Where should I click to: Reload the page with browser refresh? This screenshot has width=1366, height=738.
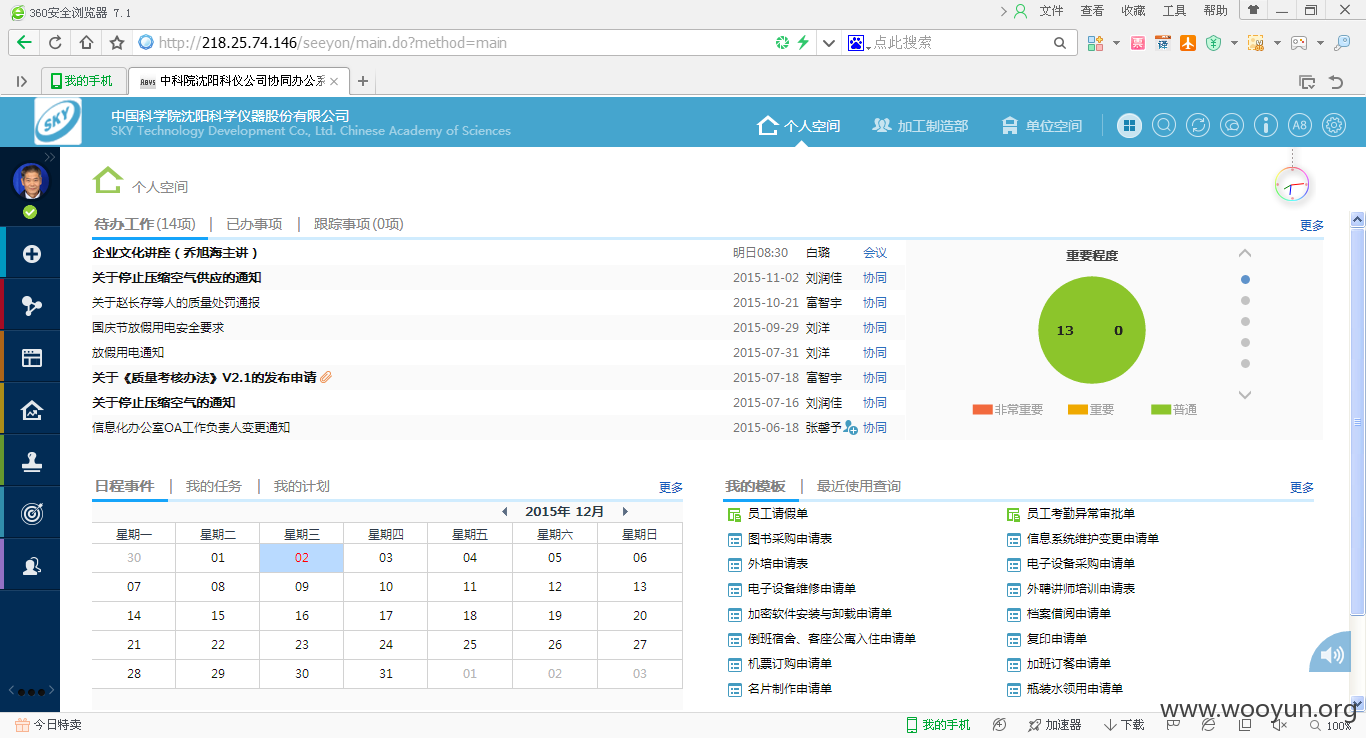55,43
